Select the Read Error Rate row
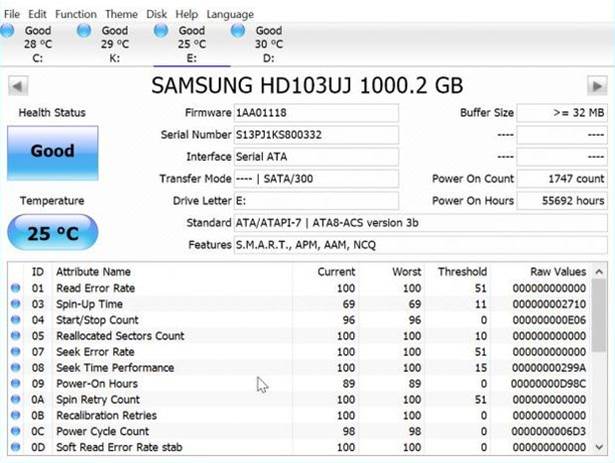The image size is (615, 463). point(299,288)
